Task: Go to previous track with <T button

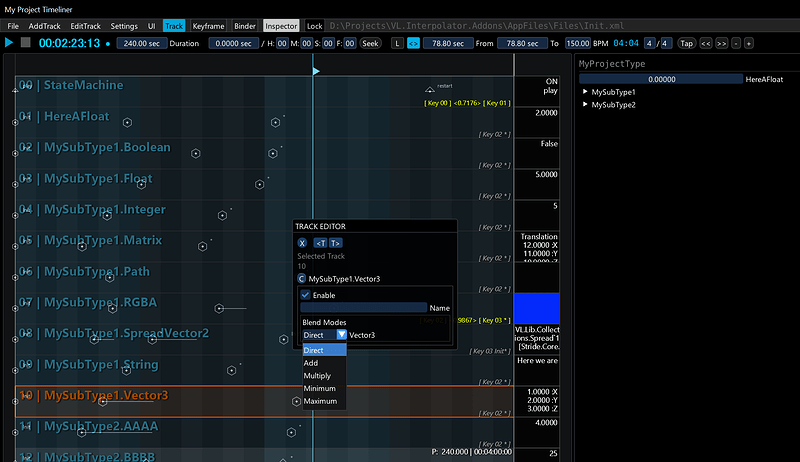Action: [x=320, y=243]
